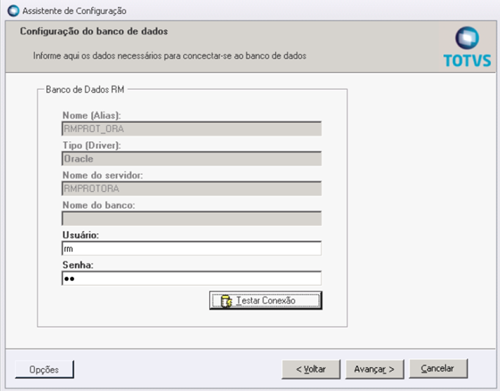This screenshot has width=500, height=391.
Task: Click the Usuário label
Action: tap(80, 235)
